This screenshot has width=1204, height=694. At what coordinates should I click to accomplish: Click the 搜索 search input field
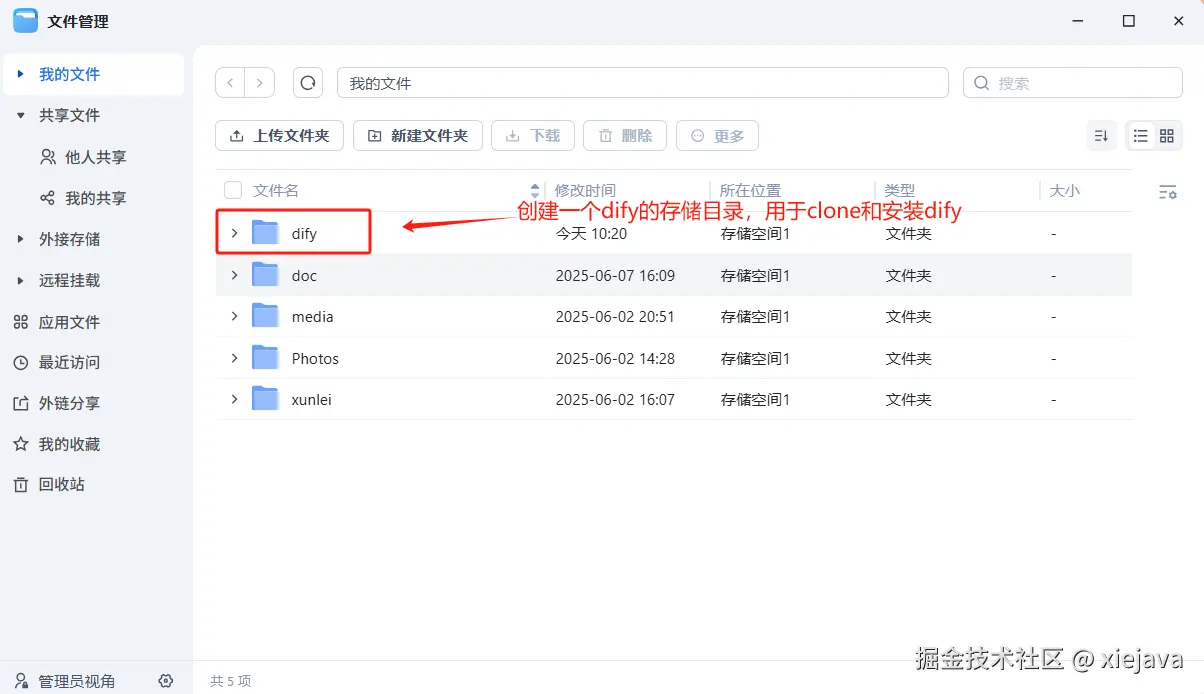[x=1073, y=83]
